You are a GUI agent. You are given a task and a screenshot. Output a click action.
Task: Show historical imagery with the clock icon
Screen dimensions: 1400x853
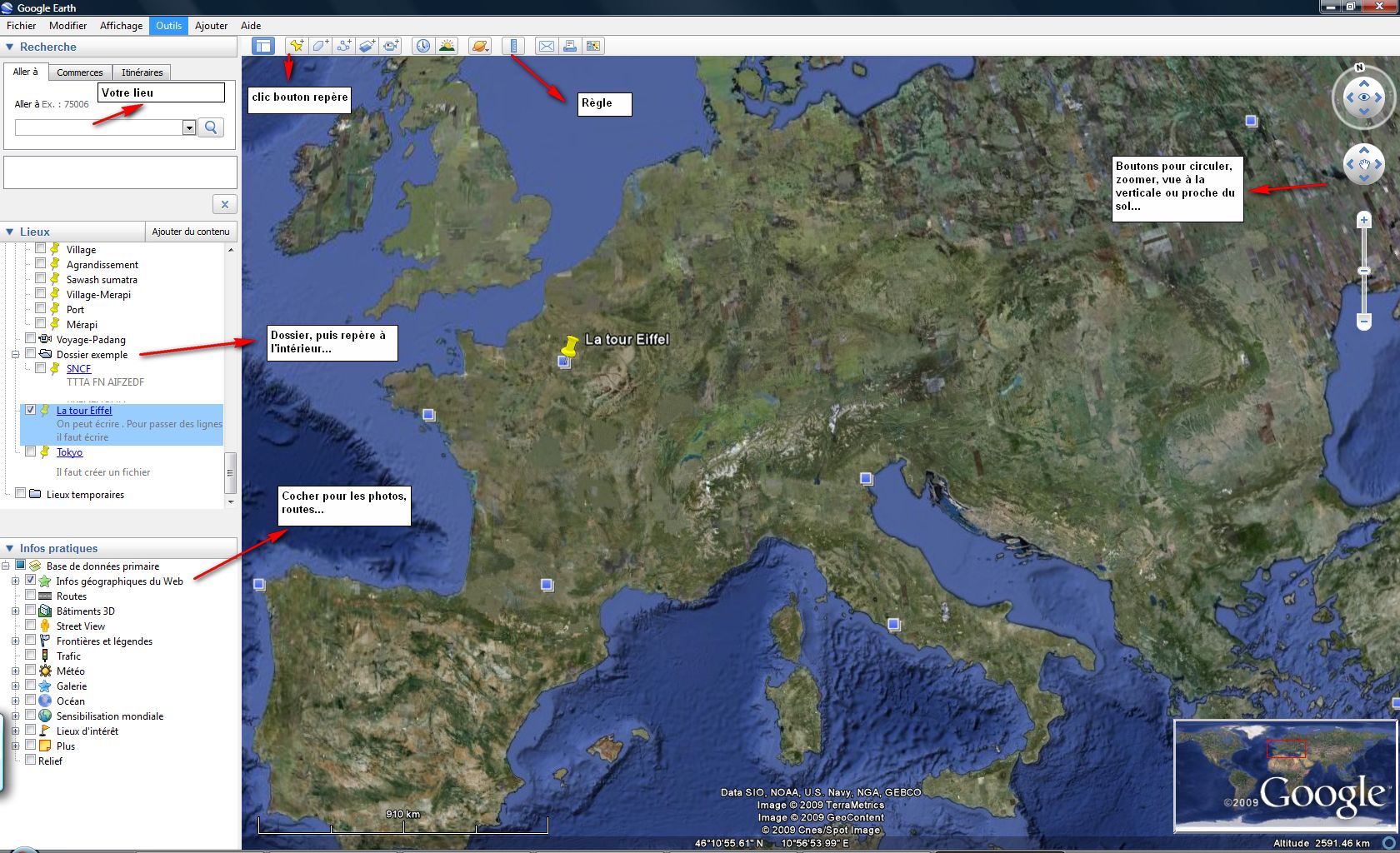coord(423,46)
